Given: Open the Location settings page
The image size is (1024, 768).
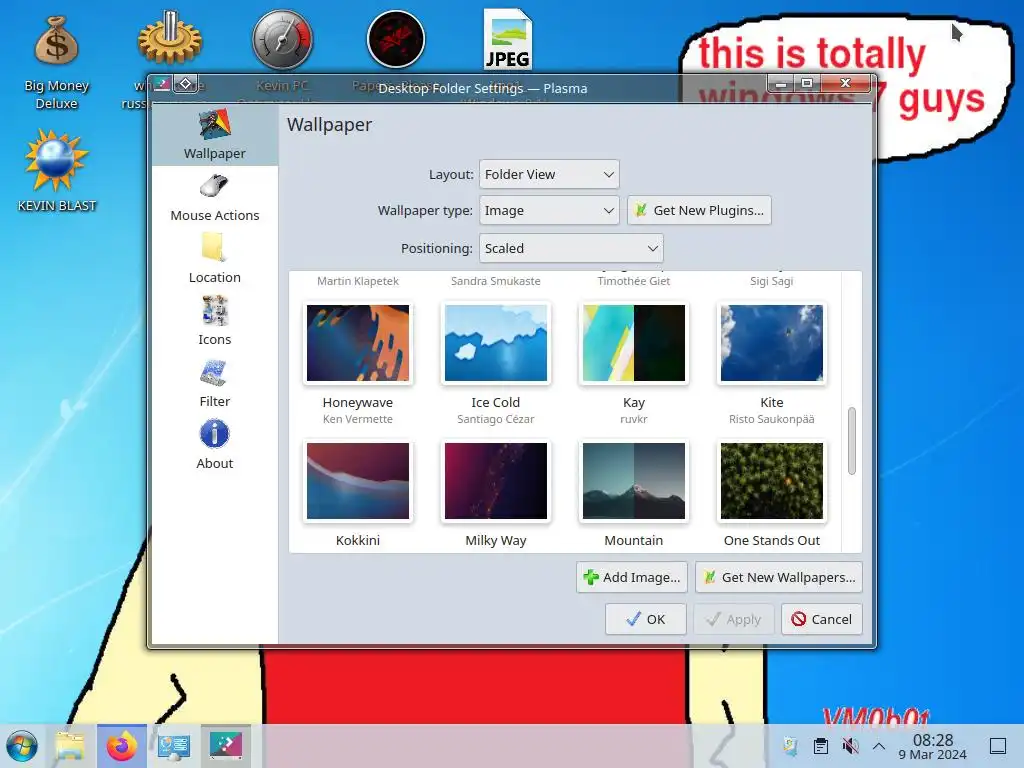Looking at the screenshot, I should click(x=214, y=260).
